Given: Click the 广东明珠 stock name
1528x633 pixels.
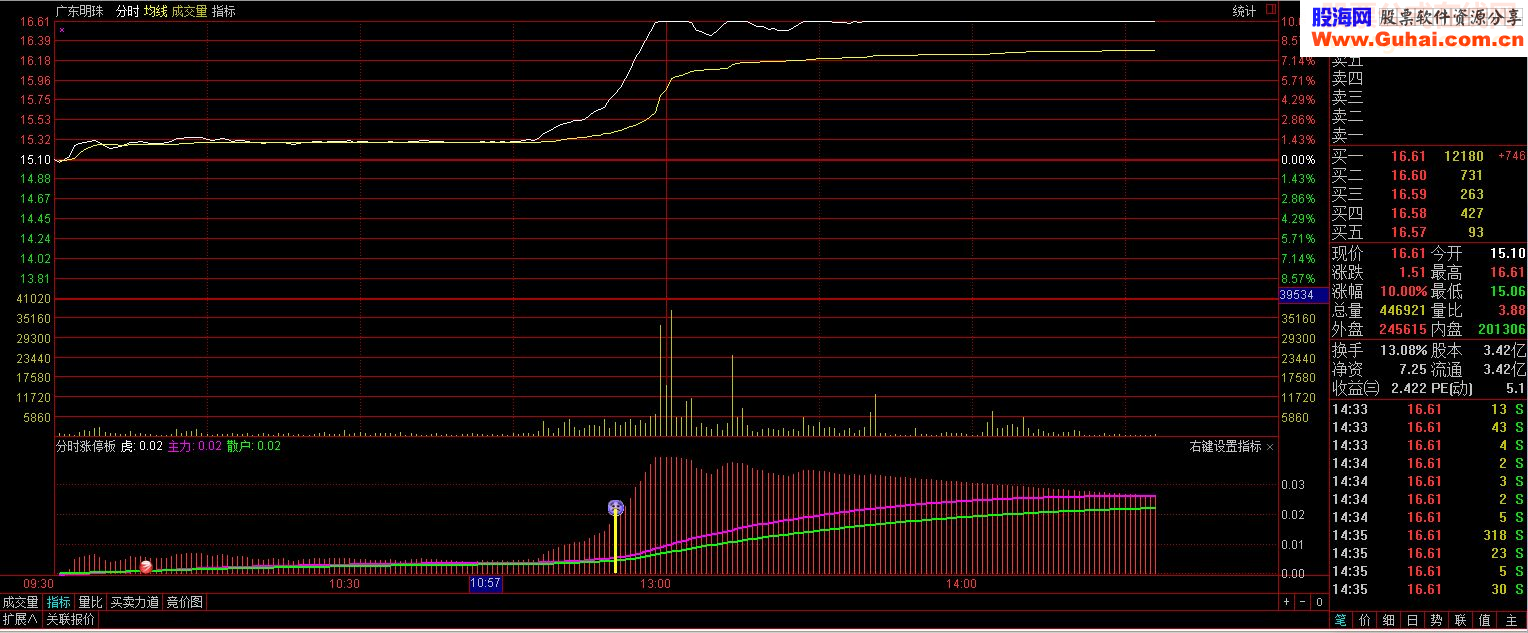Looking at the screenshot, I should 80,11.
